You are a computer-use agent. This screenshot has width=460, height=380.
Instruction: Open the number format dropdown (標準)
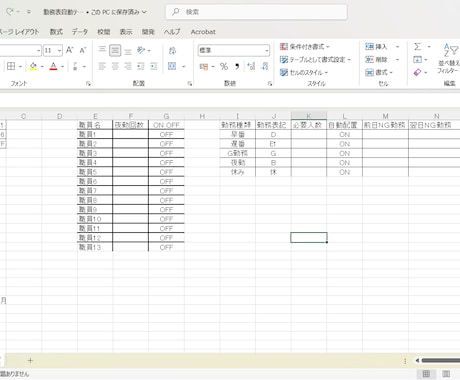(x=267, y=51)
